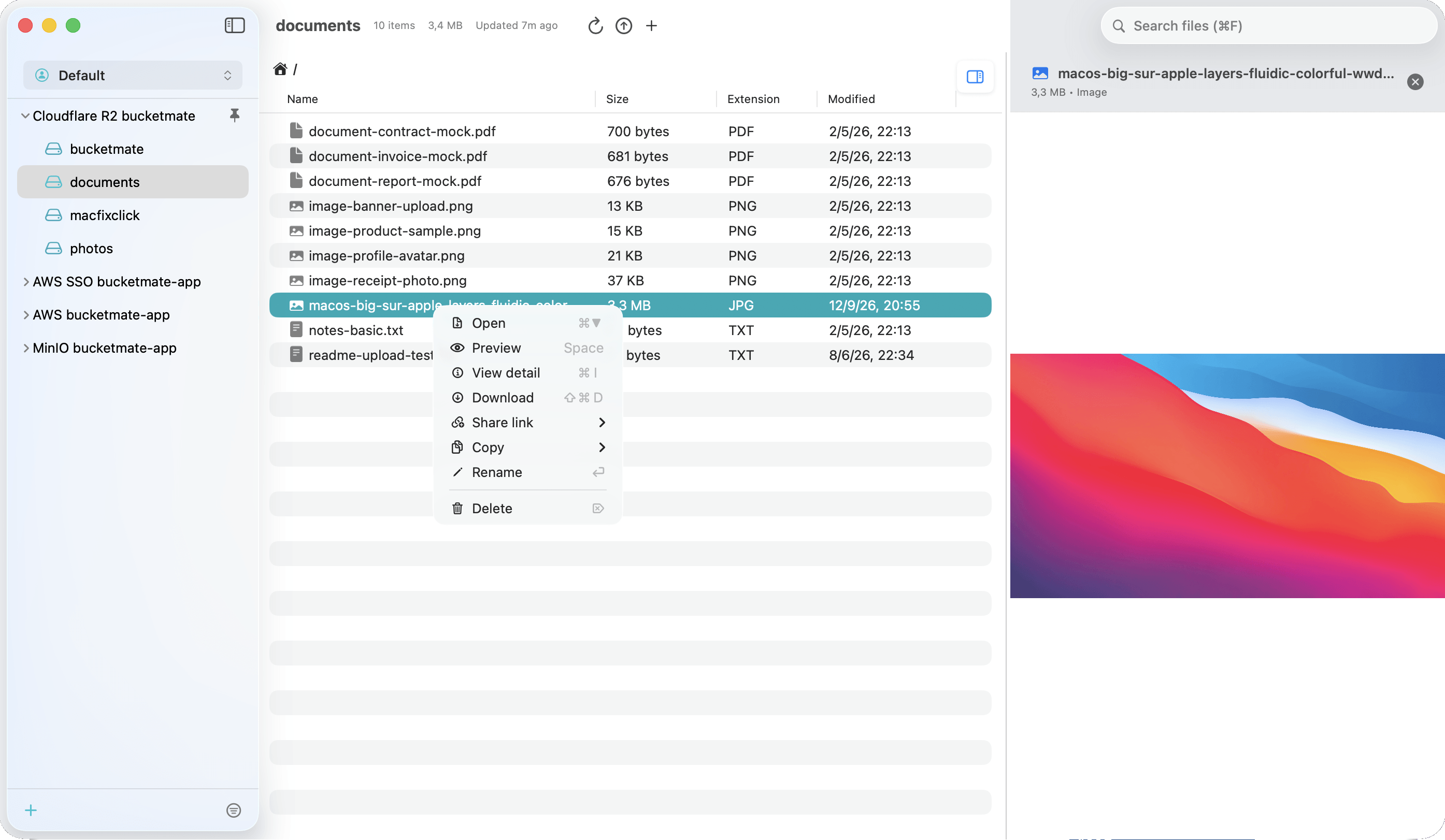Click the upload arrow icon in toolbar
Screen dimensions: 1445x840
point(623,26)
